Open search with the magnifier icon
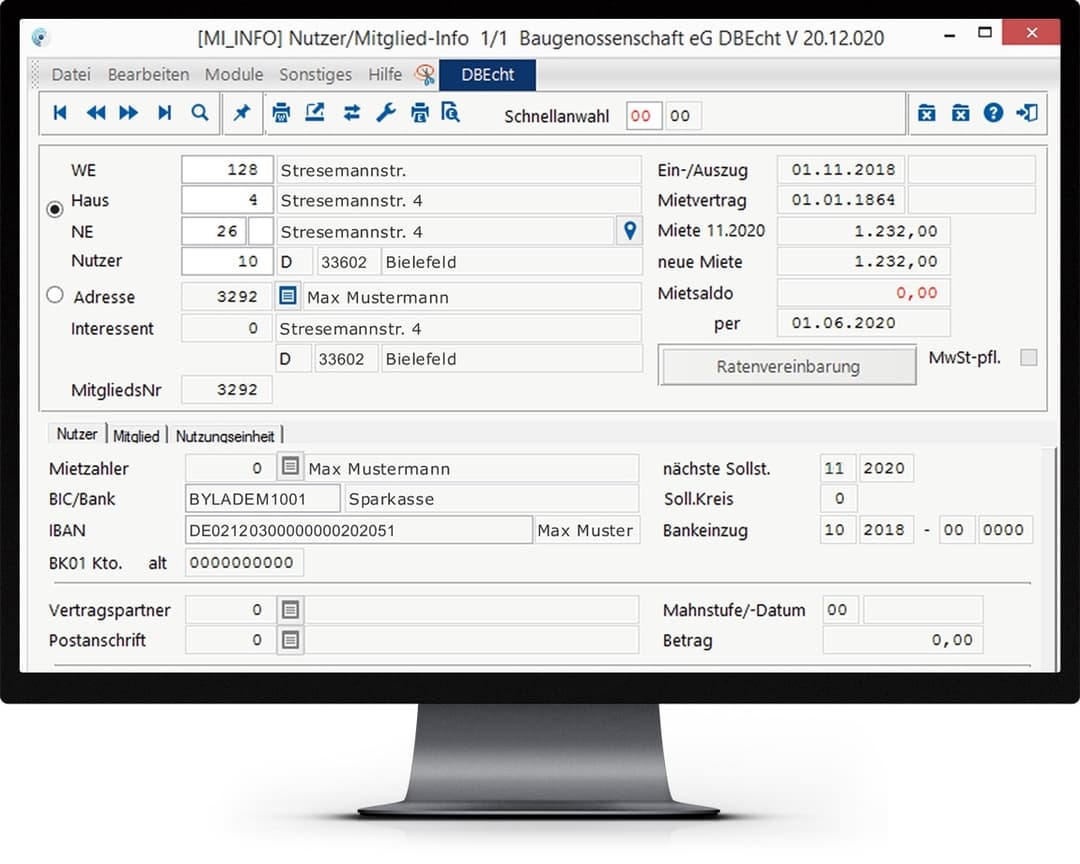 pyautogui.click(x=200, y=112)
